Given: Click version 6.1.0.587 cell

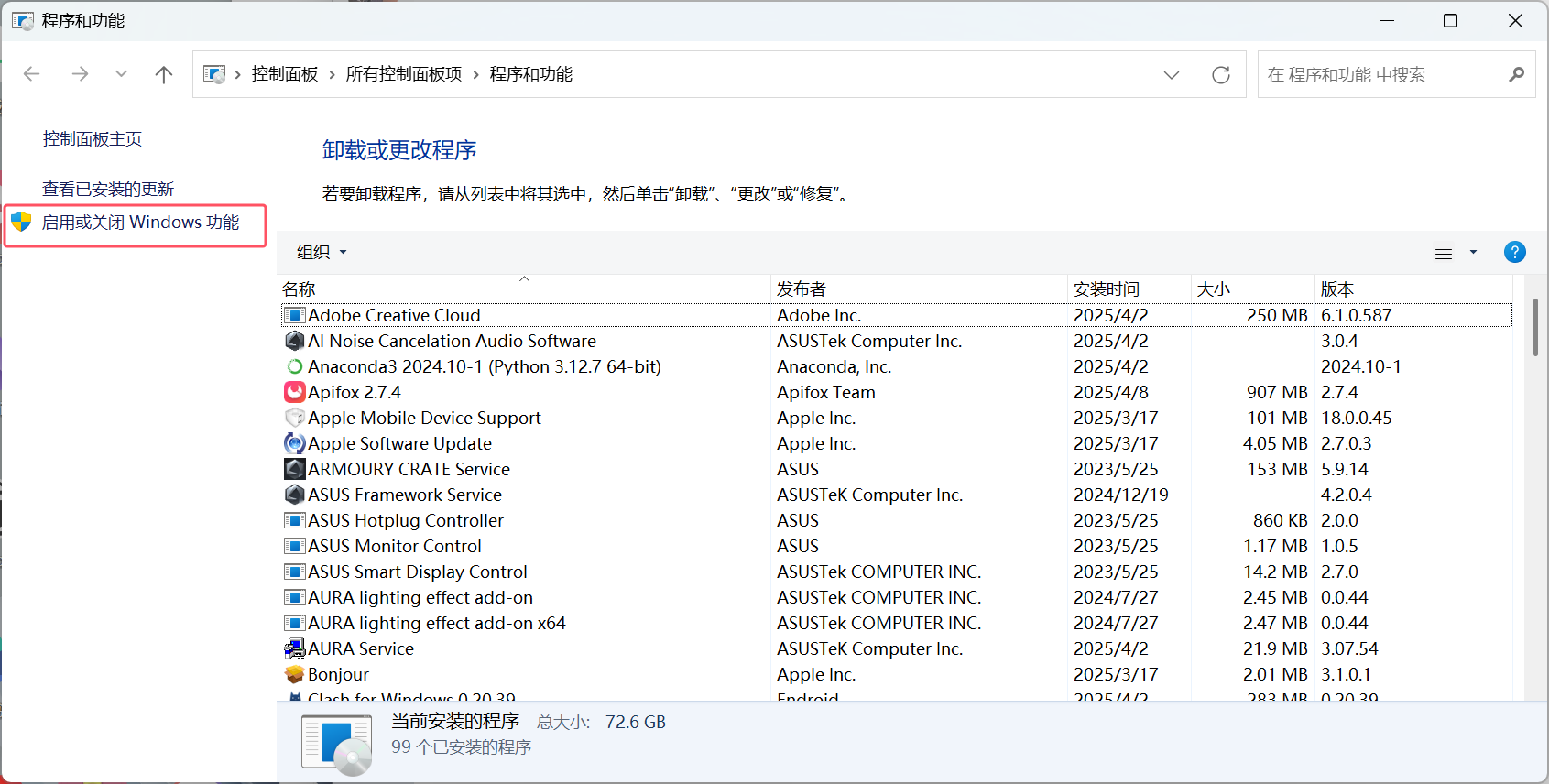Looking at the screenshot, I should point(1357,315).
